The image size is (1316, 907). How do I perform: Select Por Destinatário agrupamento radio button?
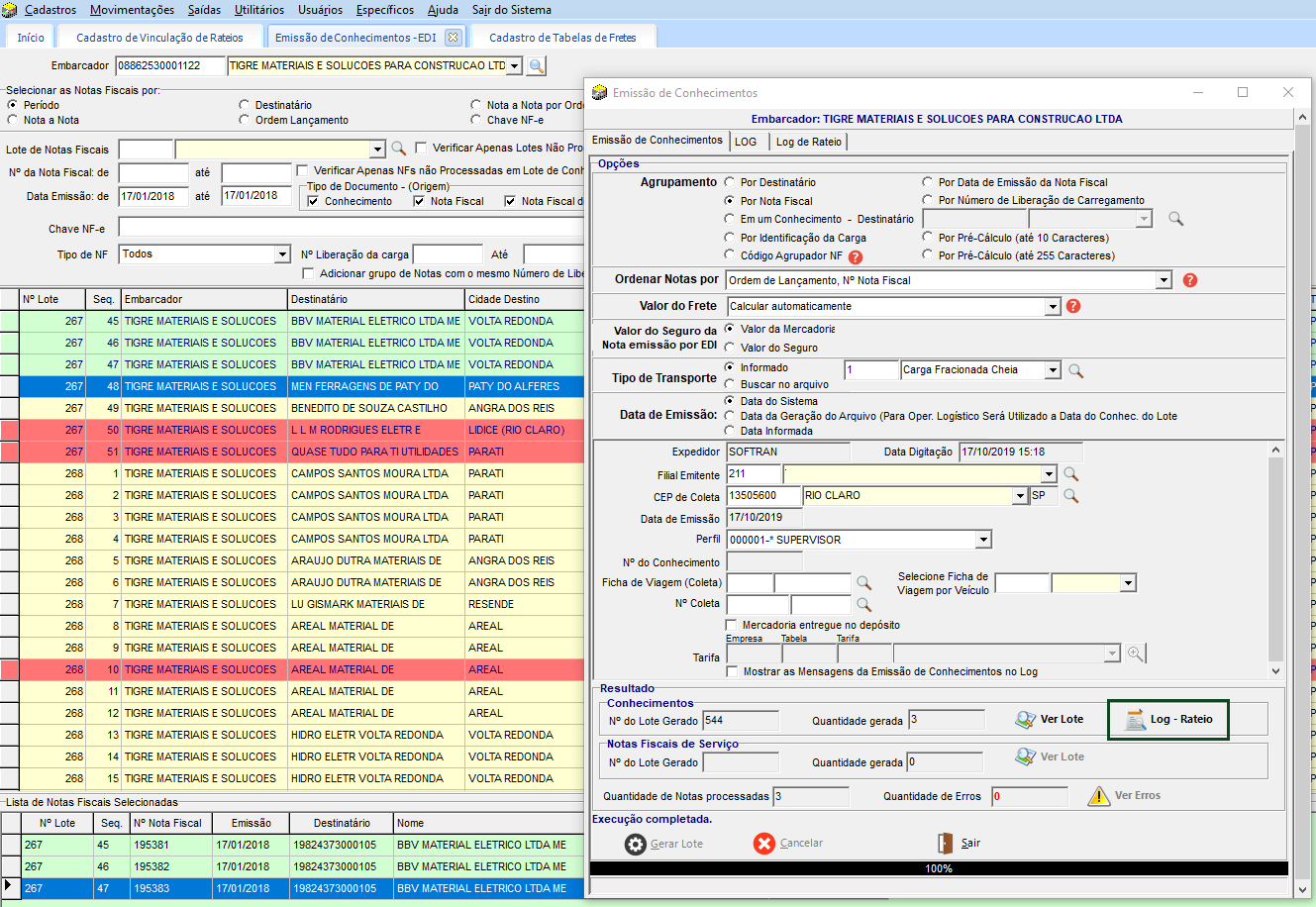coord(730,182)
